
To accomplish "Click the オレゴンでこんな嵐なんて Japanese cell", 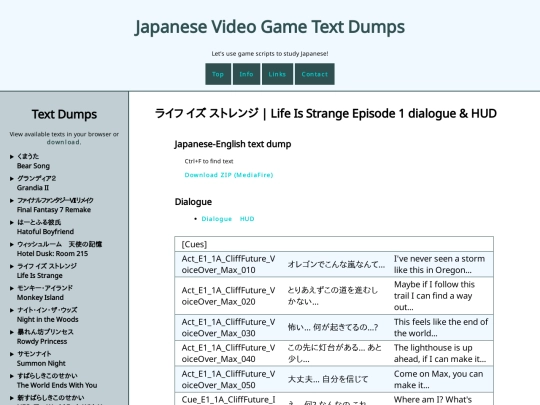I will (336, 264).
